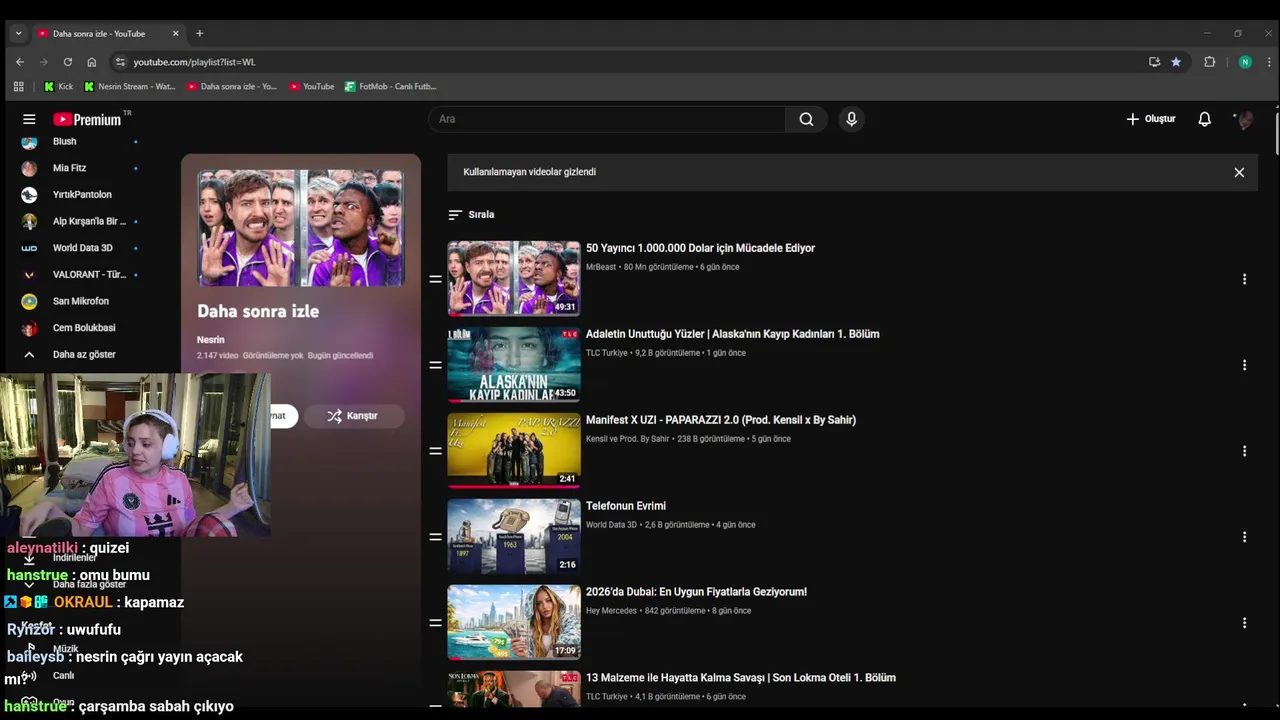
Task: Open Chrome profile N avatar
Action: pyautogui.click(x=1245, y=62)
